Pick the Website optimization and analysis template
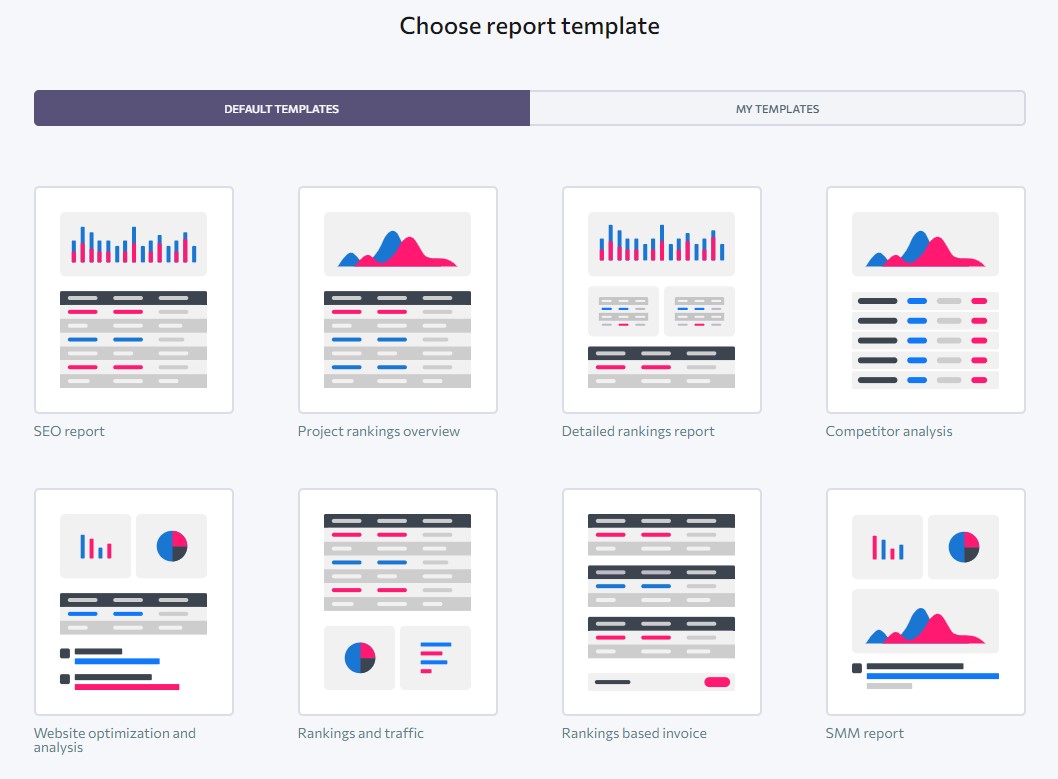Viewport: 1058px width, 779px height. tap(134, 601)
